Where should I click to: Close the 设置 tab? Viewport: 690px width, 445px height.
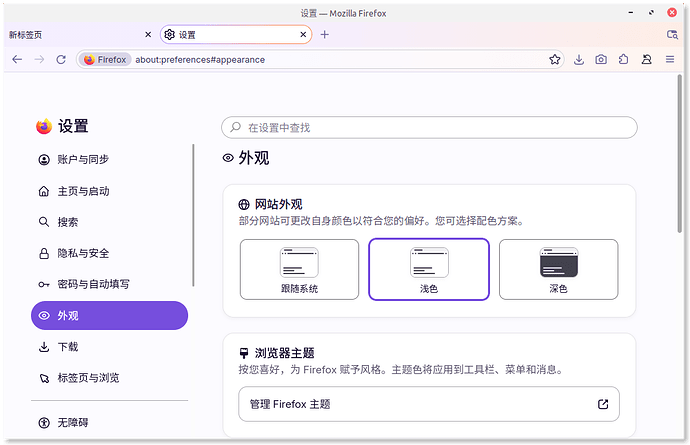point(303,34)
